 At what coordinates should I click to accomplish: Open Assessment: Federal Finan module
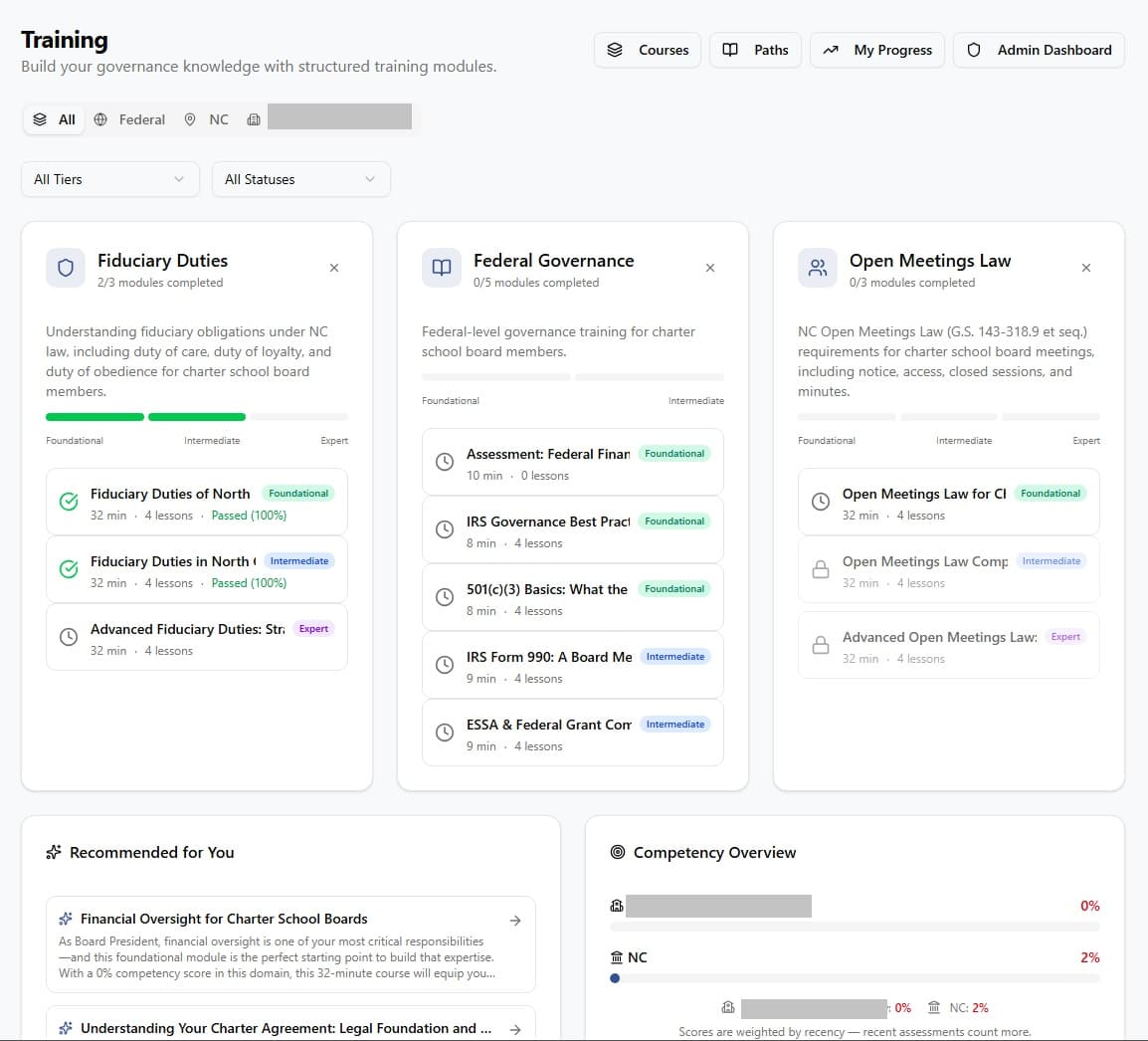(x=573, y=462)
